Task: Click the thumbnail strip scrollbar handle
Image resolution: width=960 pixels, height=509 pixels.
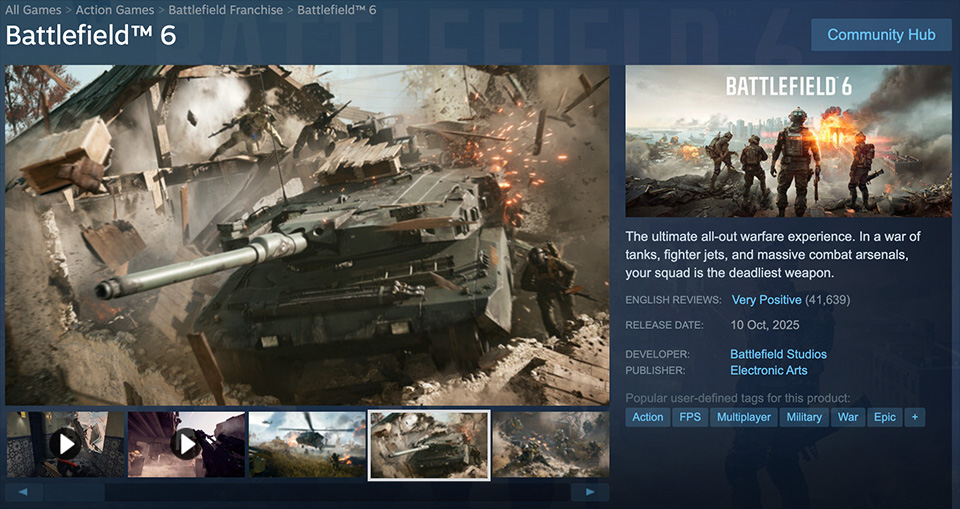Action: pyautogui.click(x=75, y=492)
